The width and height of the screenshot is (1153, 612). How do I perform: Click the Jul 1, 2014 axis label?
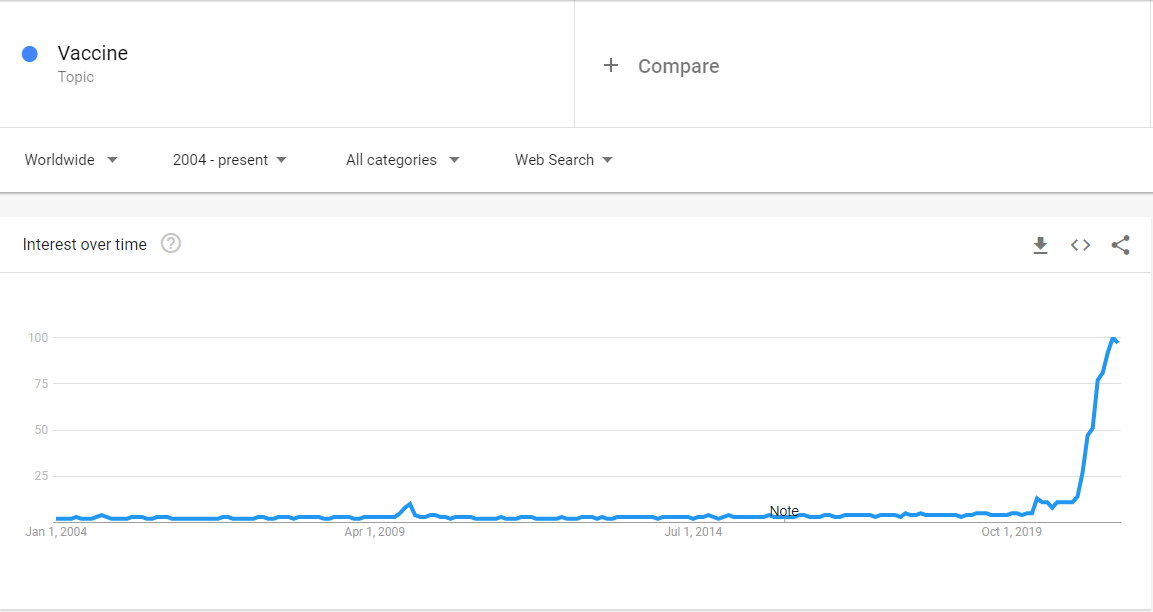(693, 532)
